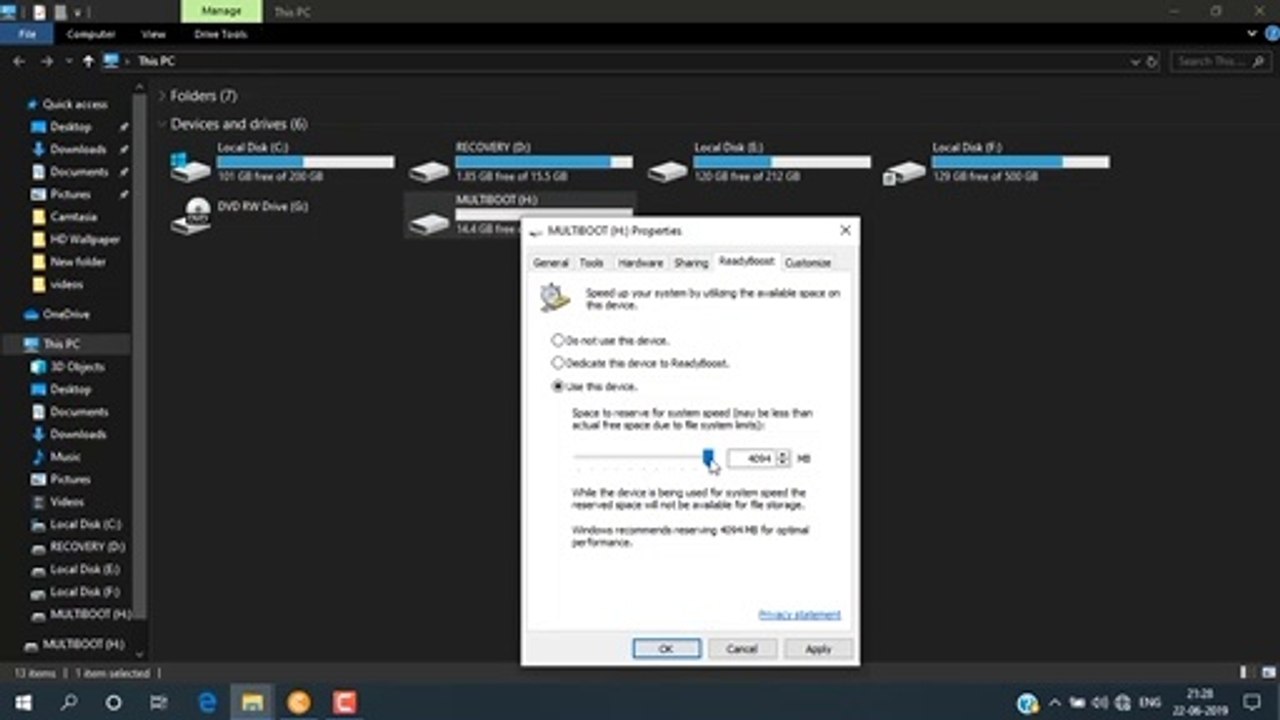Switch to the Customize tab
Screen dimensions: 1280x720
[x=807, y=262]
